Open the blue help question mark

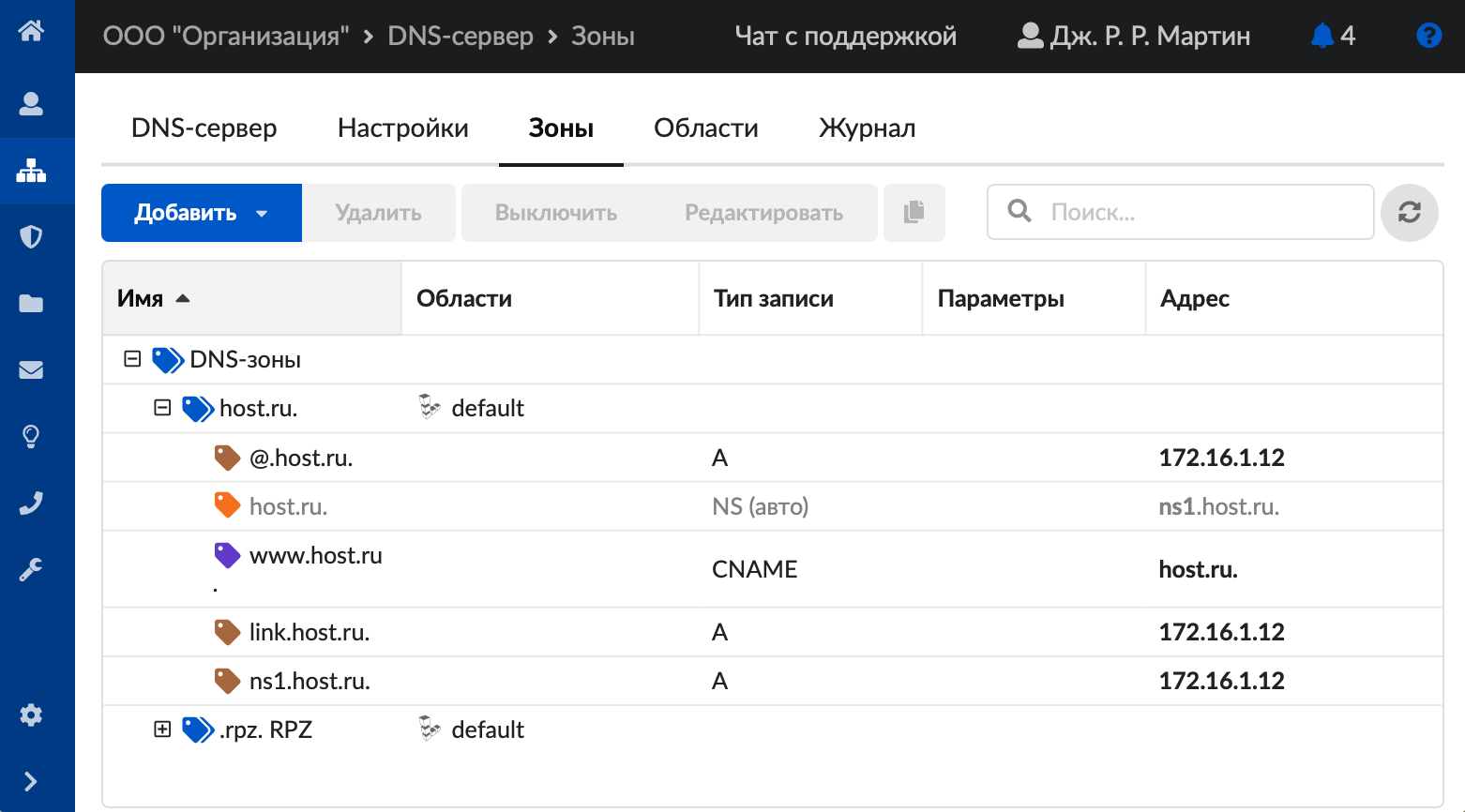(x=1428, y=36)
